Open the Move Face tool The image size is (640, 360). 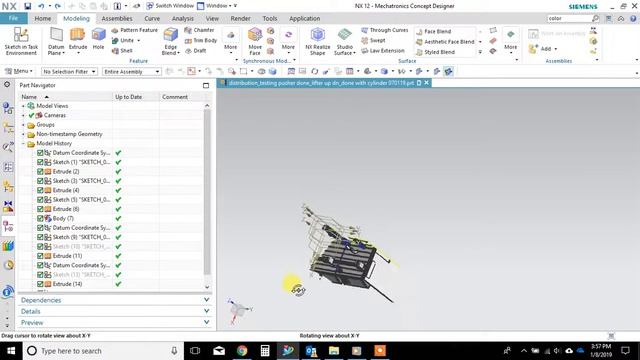pos(255,41)
